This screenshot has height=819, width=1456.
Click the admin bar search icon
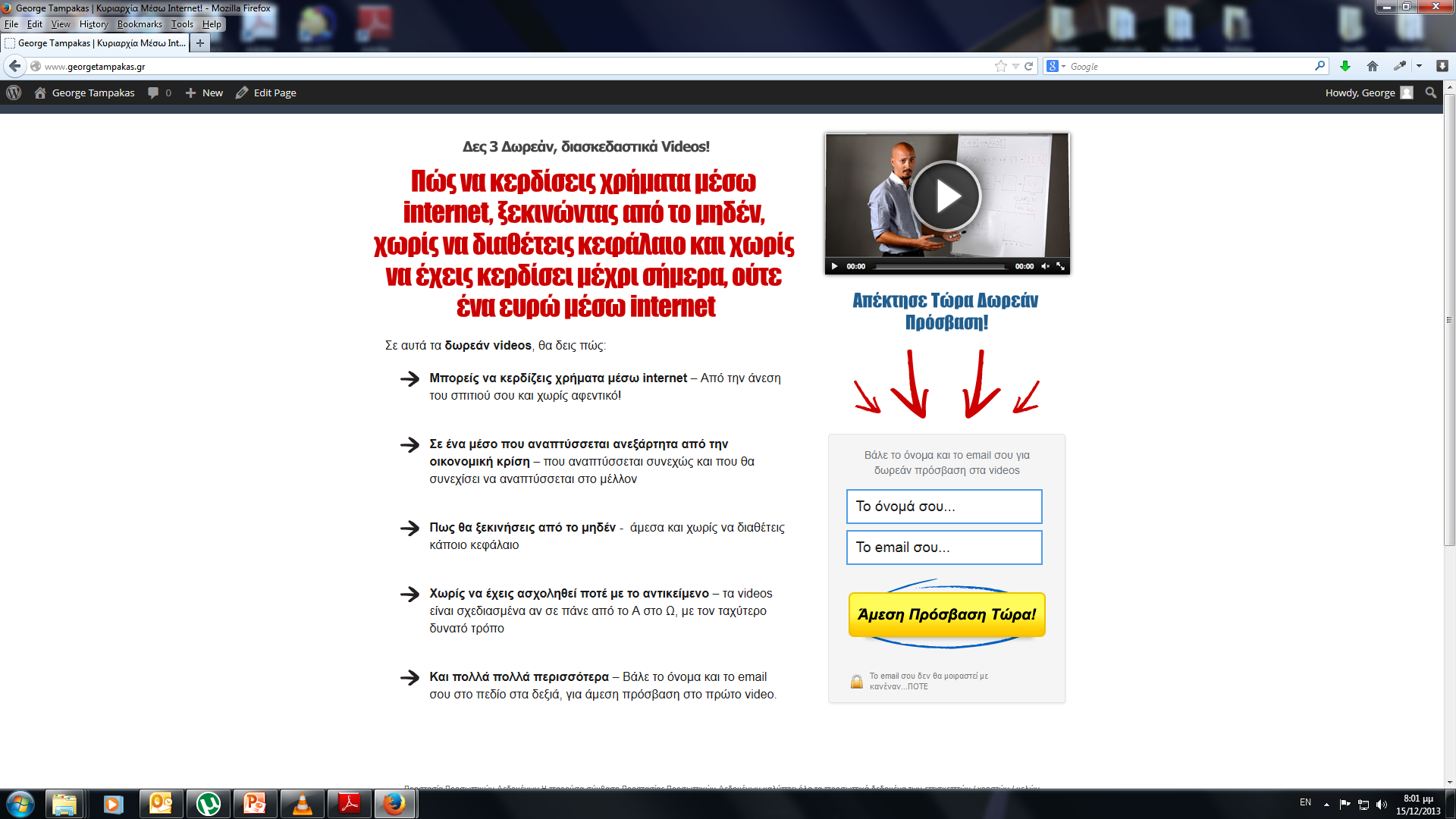click(x=1431, y=93)
